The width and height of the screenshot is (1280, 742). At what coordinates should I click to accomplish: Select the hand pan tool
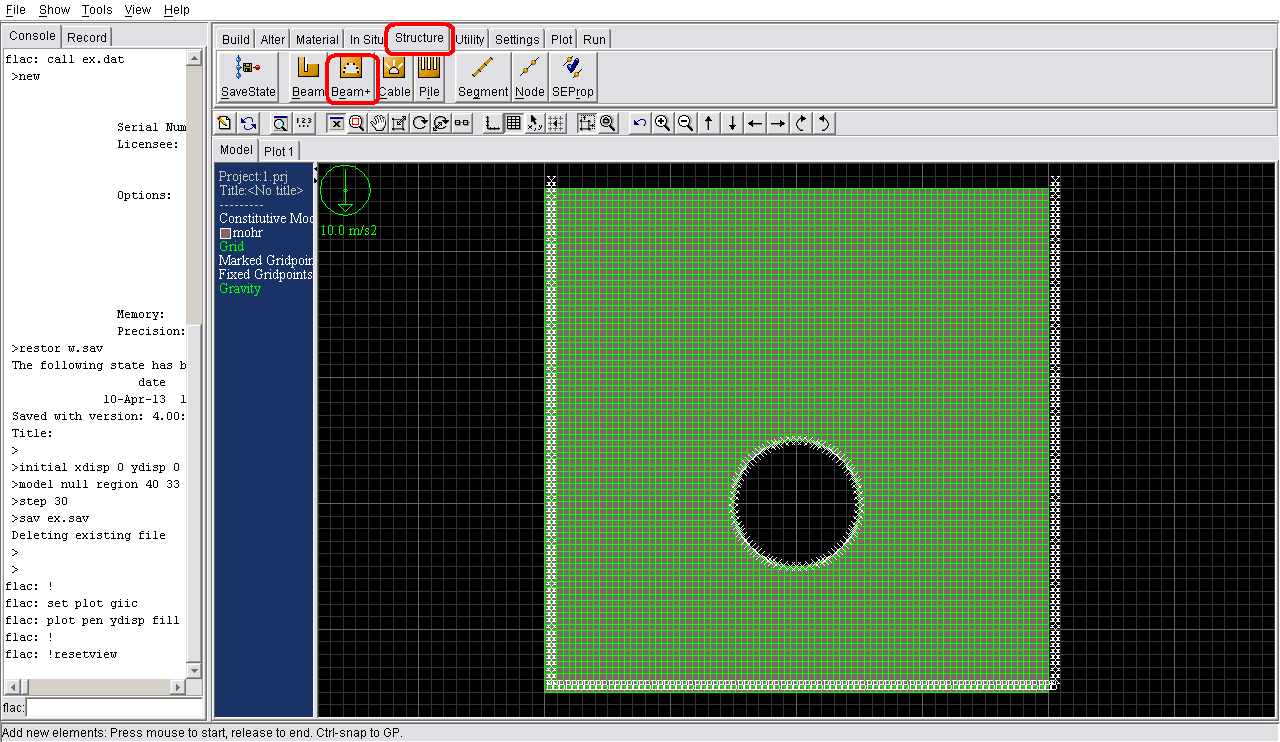click(x=378, y=123)
